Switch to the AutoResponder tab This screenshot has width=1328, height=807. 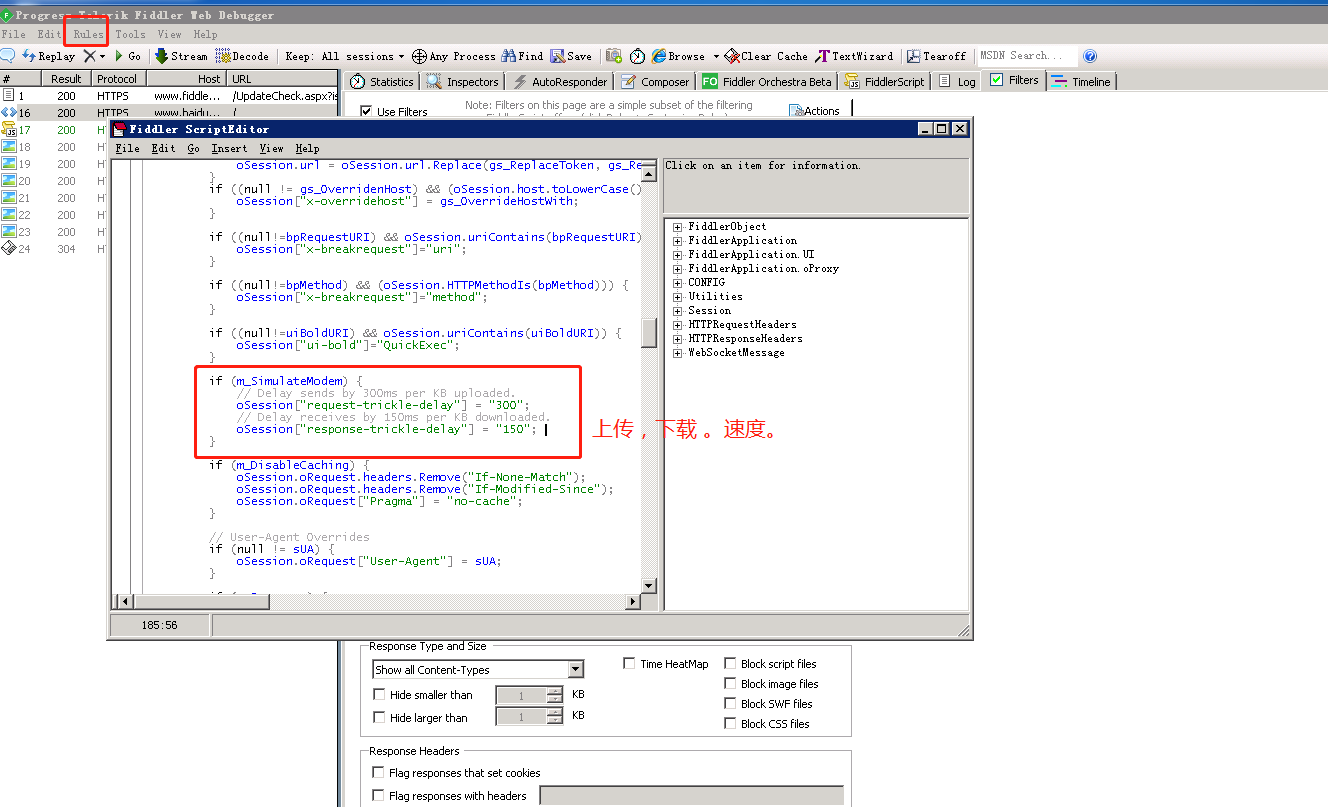click(x=560, y=82)
